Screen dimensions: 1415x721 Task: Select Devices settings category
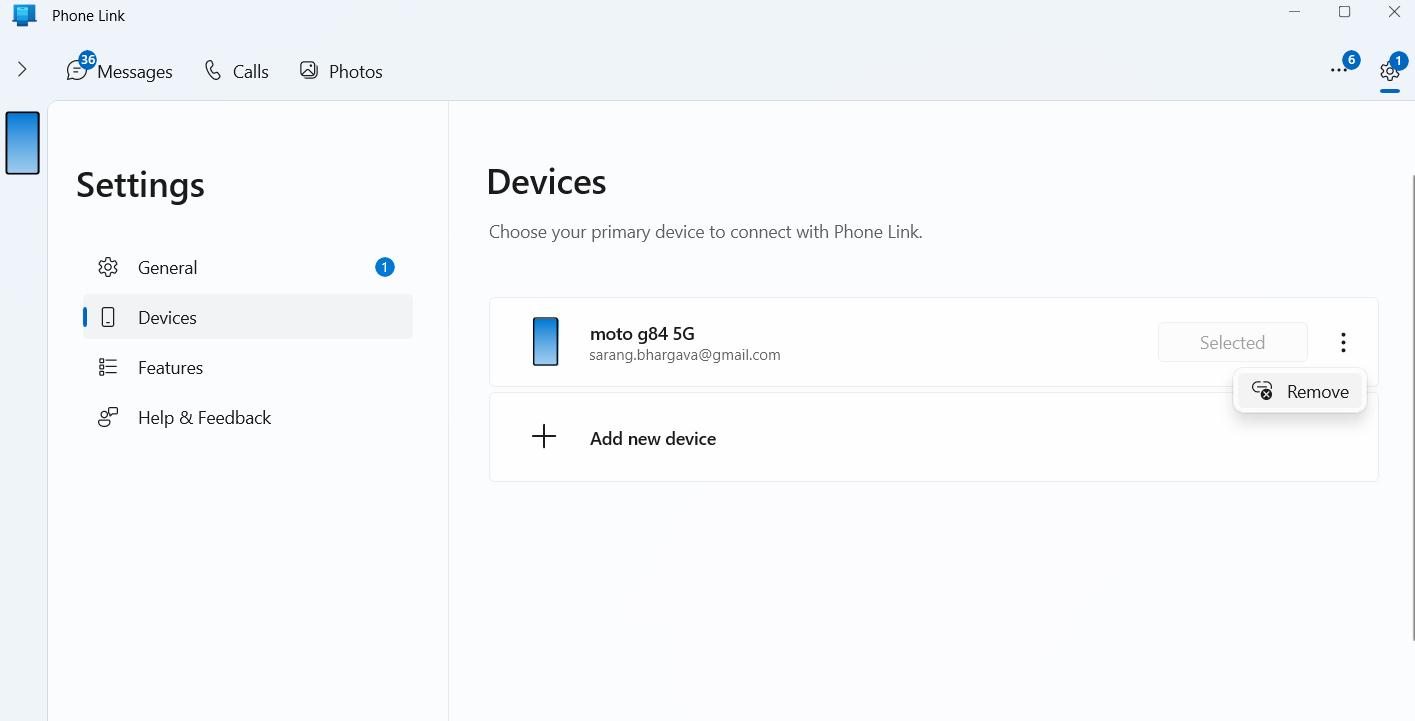(167, 318)
